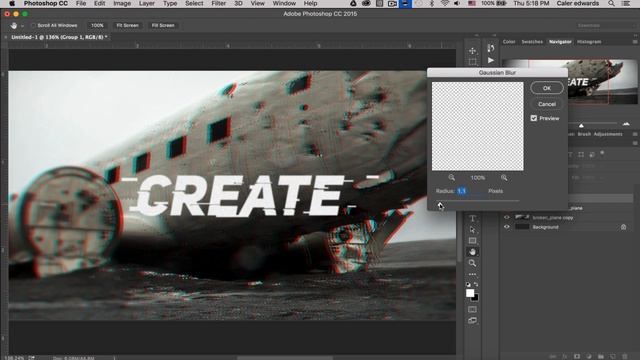Open the Navigator panel group menu

click(x=635, y=42)
